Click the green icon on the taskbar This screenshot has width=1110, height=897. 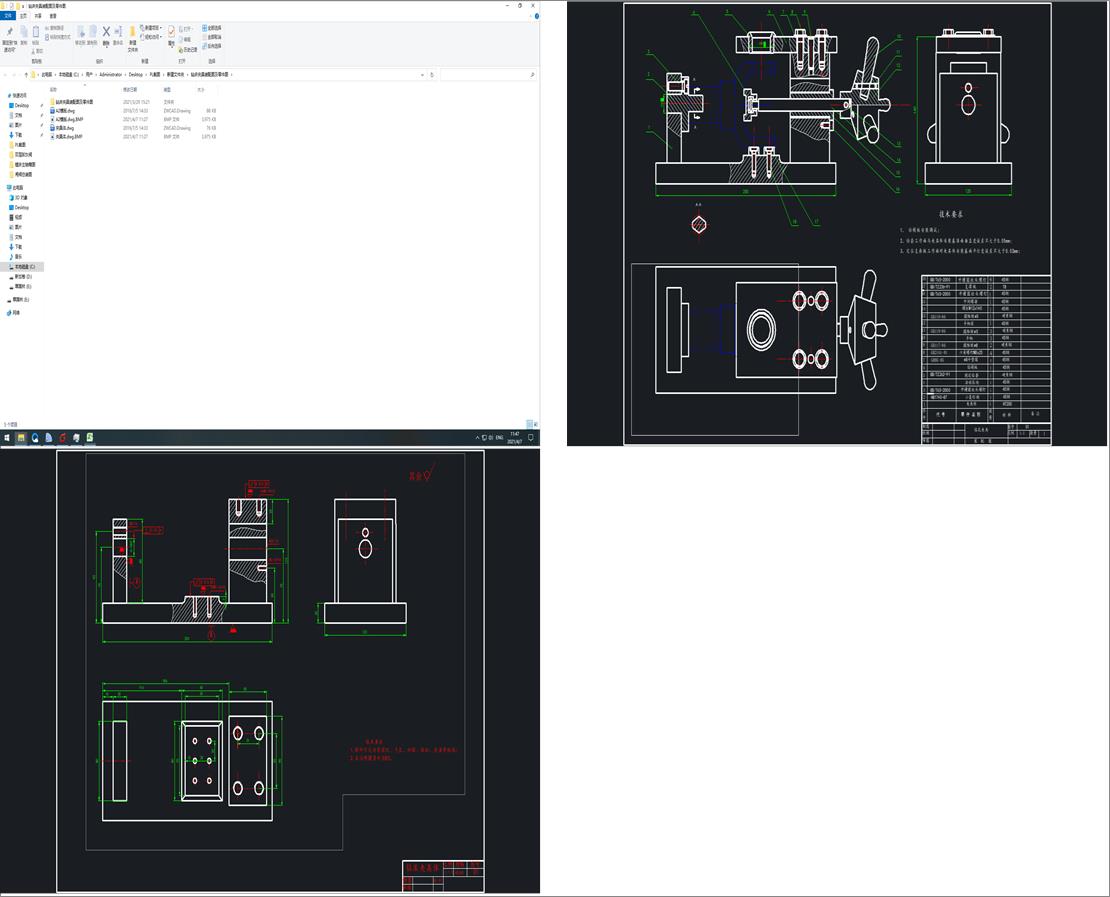coord(91,438)
